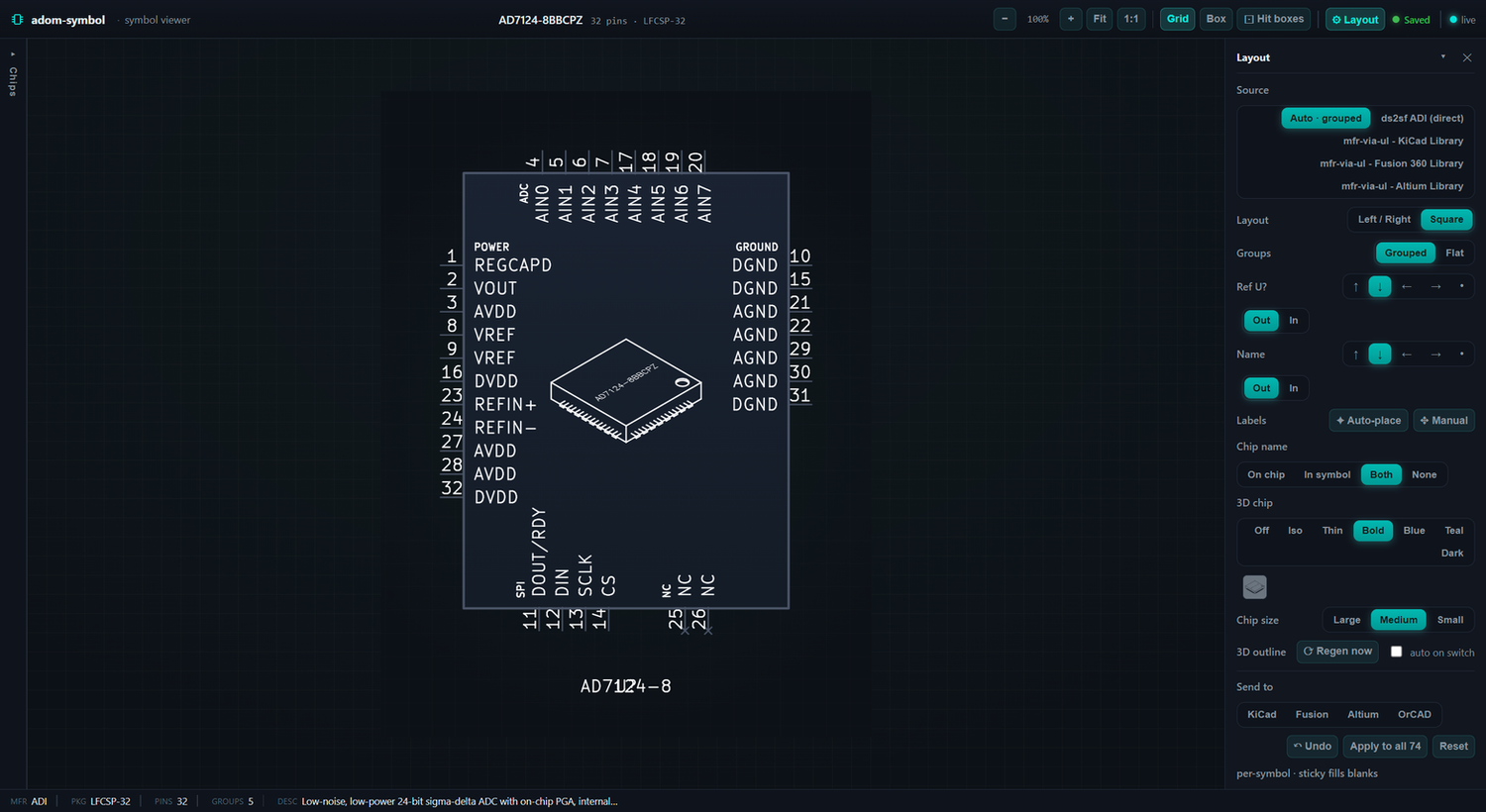
Task: Set Name position to right arrow
Action: (x=1435, y=354)
